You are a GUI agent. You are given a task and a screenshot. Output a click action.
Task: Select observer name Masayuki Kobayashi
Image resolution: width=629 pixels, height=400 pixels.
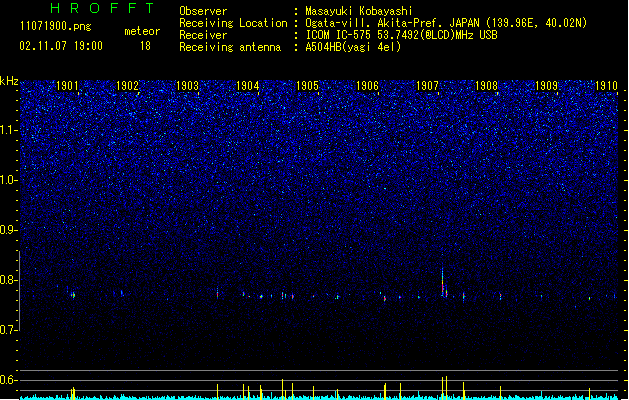[359, 11]
